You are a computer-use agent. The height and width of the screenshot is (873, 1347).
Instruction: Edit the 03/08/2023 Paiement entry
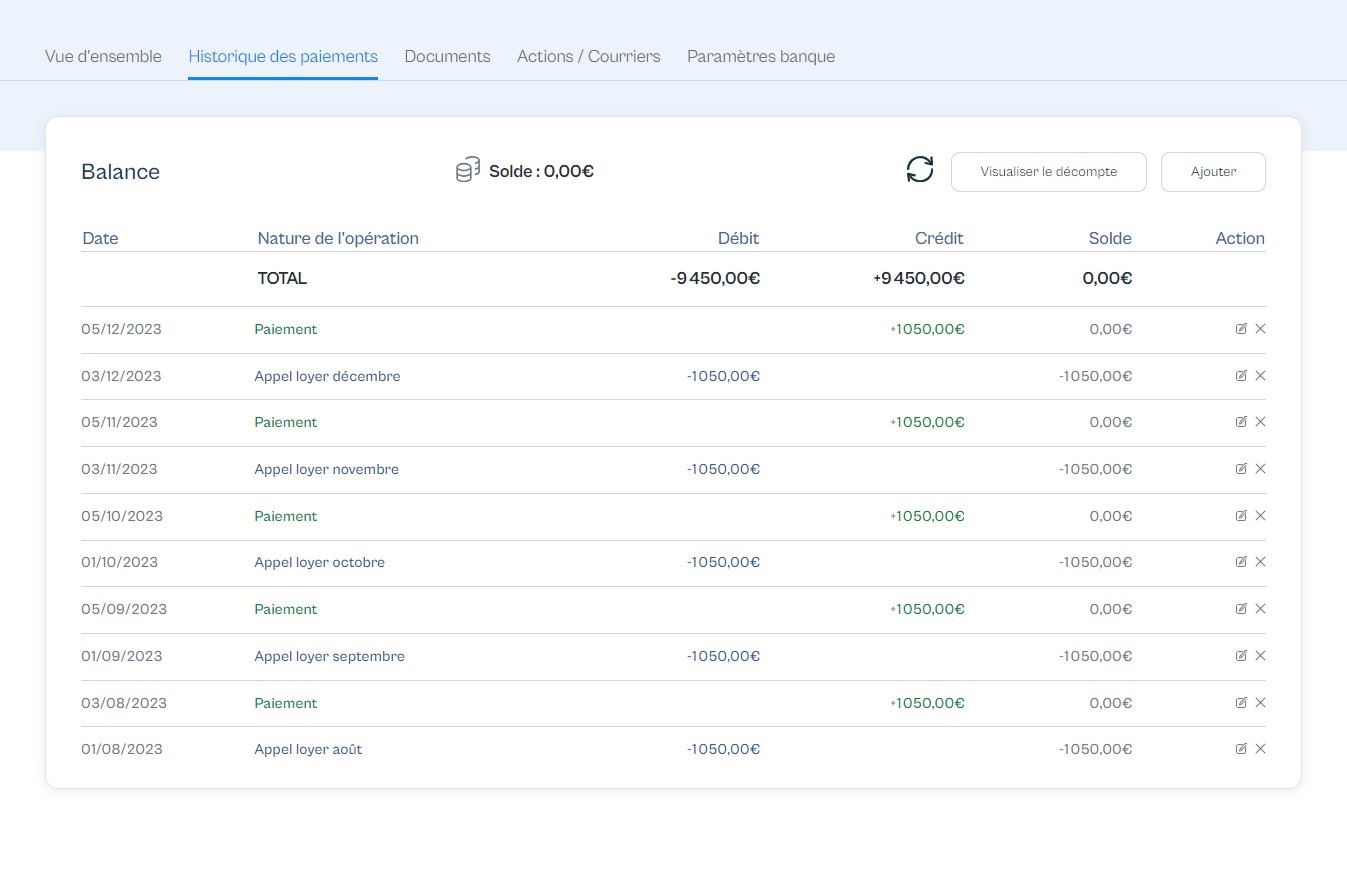(x=1241, y=702)
